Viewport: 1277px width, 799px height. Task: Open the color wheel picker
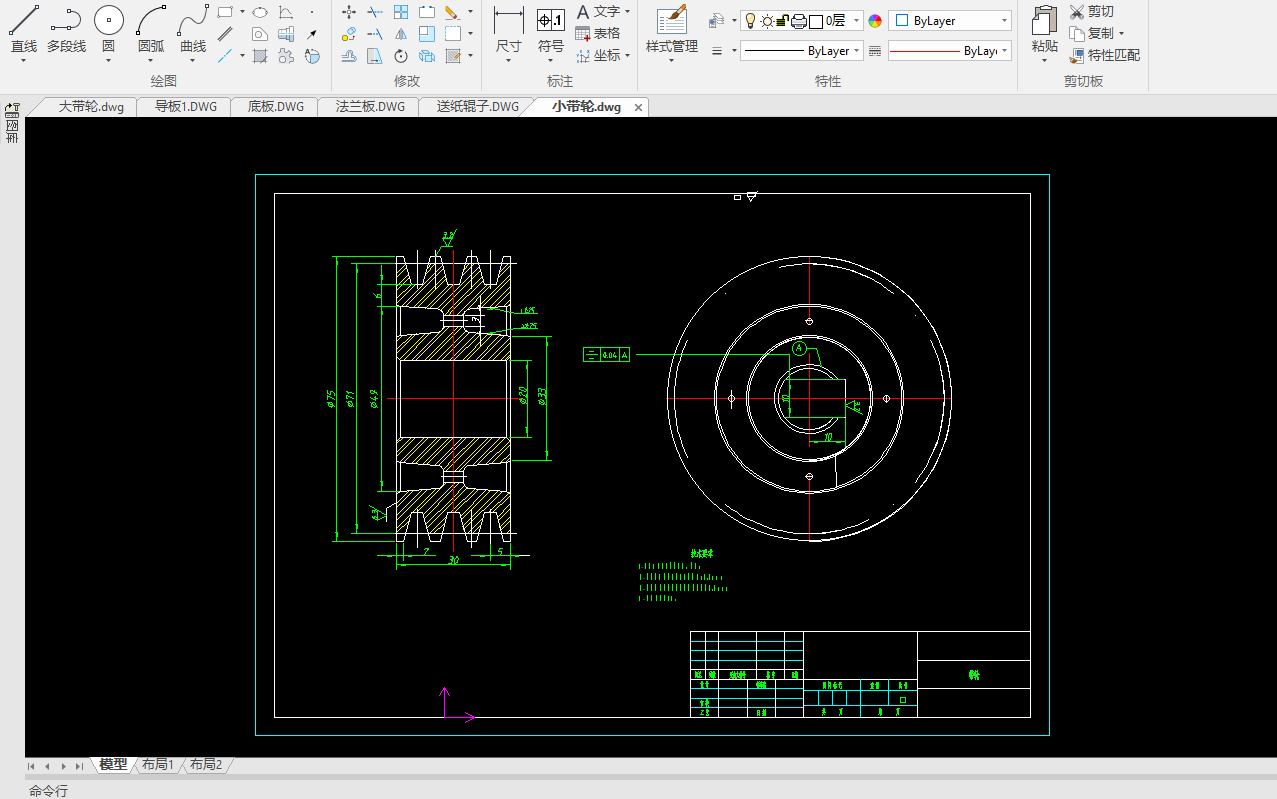[x=875, y=21]
